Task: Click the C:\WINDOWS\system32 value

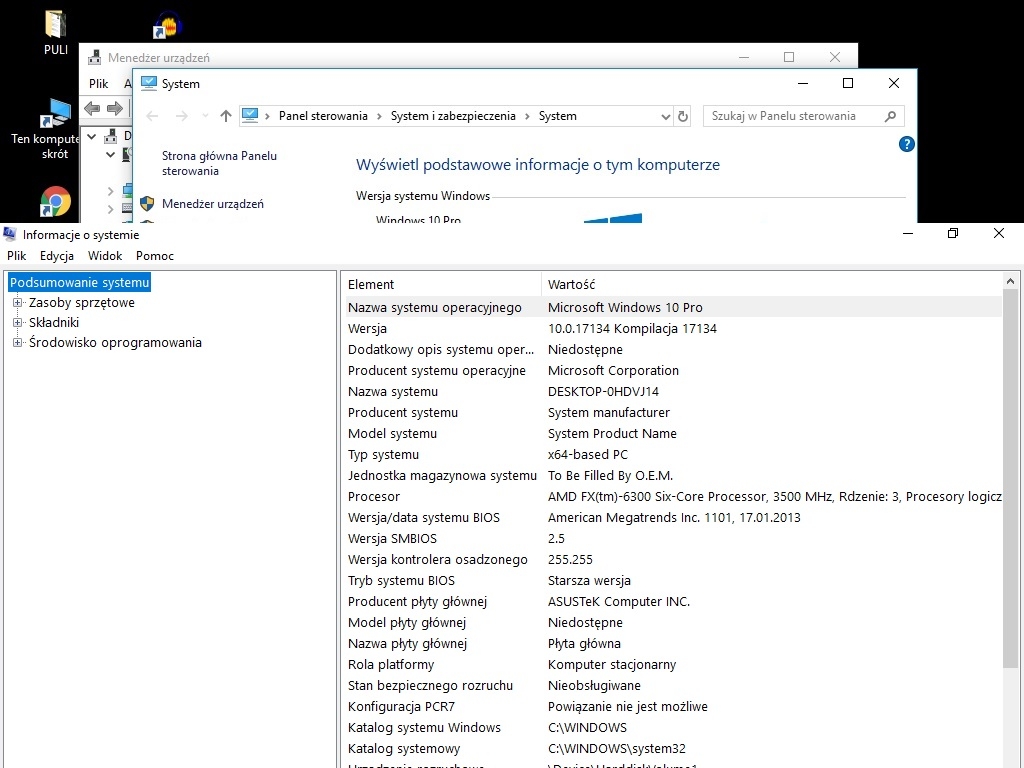Action: pyautogui.click(x=617, y=748)
